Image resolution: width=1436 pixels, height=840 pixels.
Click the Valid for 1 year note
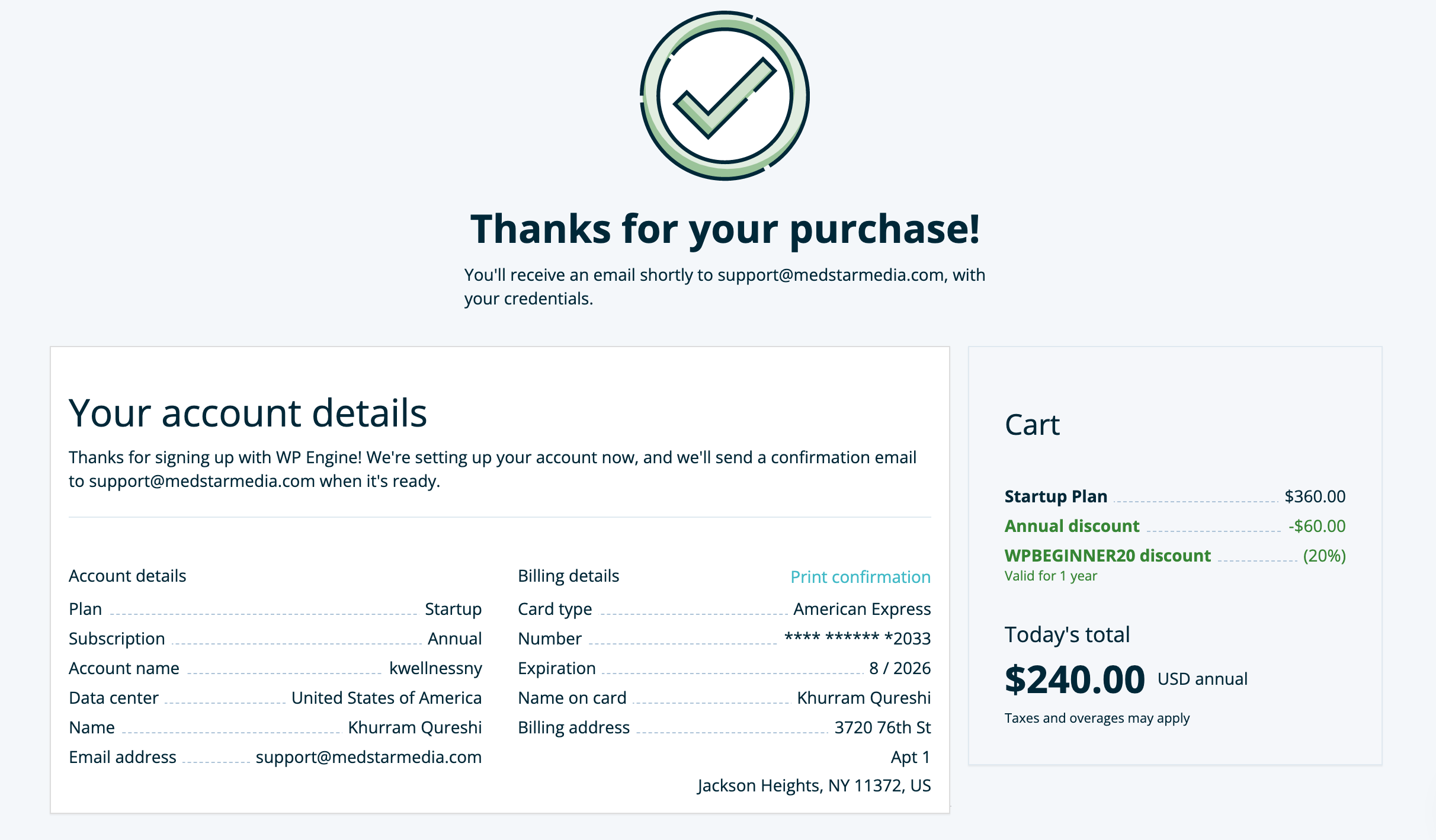tap(1050, 576)
